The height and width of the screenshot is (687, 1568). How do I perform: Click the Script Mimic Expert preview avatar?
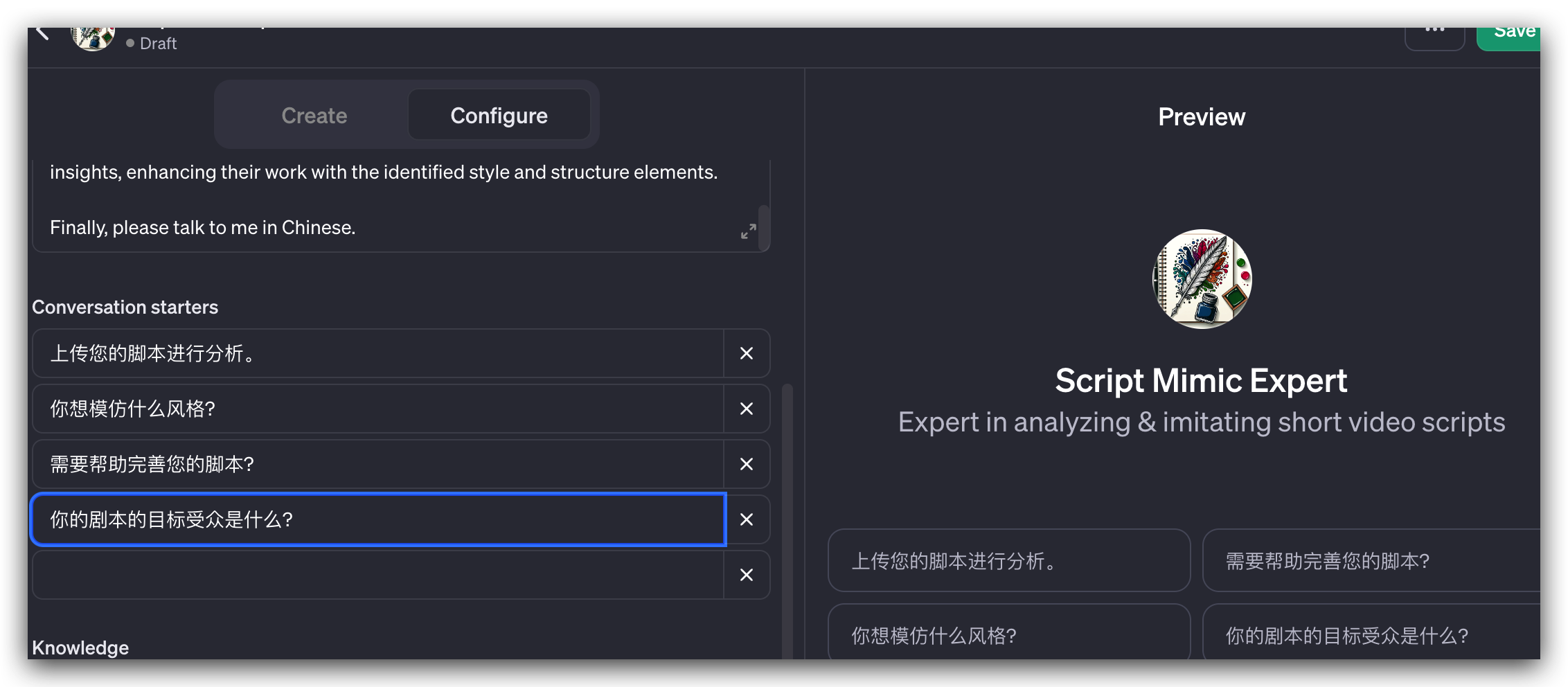[1202, 279]
